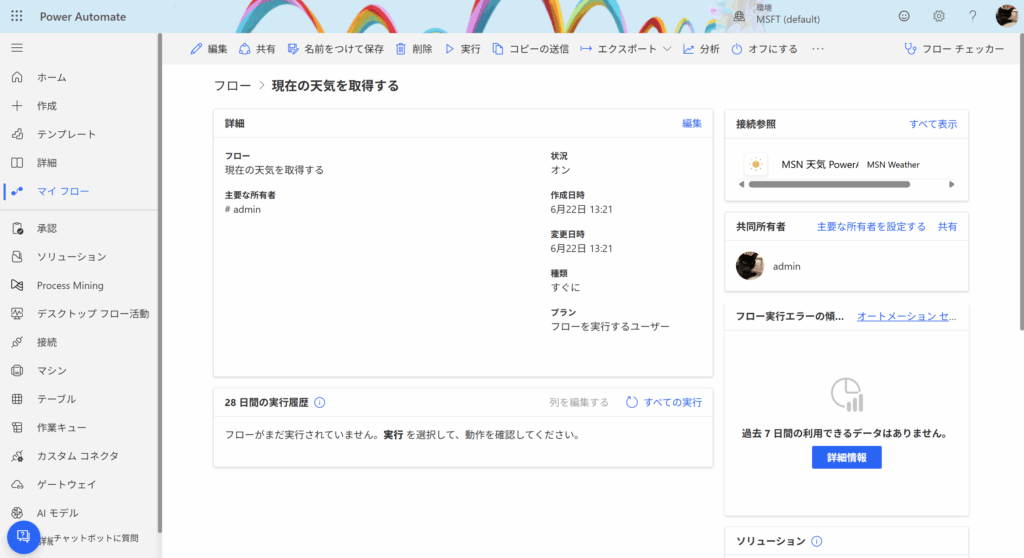1024x558 pixels.
Task: Open the environment picker MSFT (default)
Action: [x=776, y=14]
